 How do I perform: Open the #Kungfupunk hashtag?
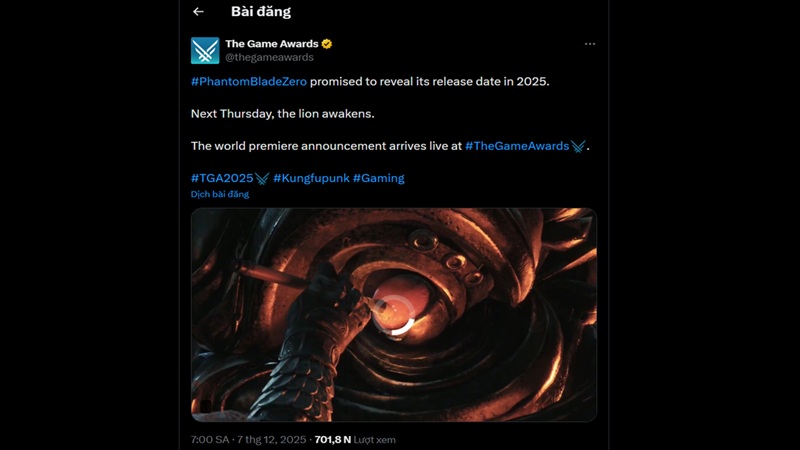310,178
